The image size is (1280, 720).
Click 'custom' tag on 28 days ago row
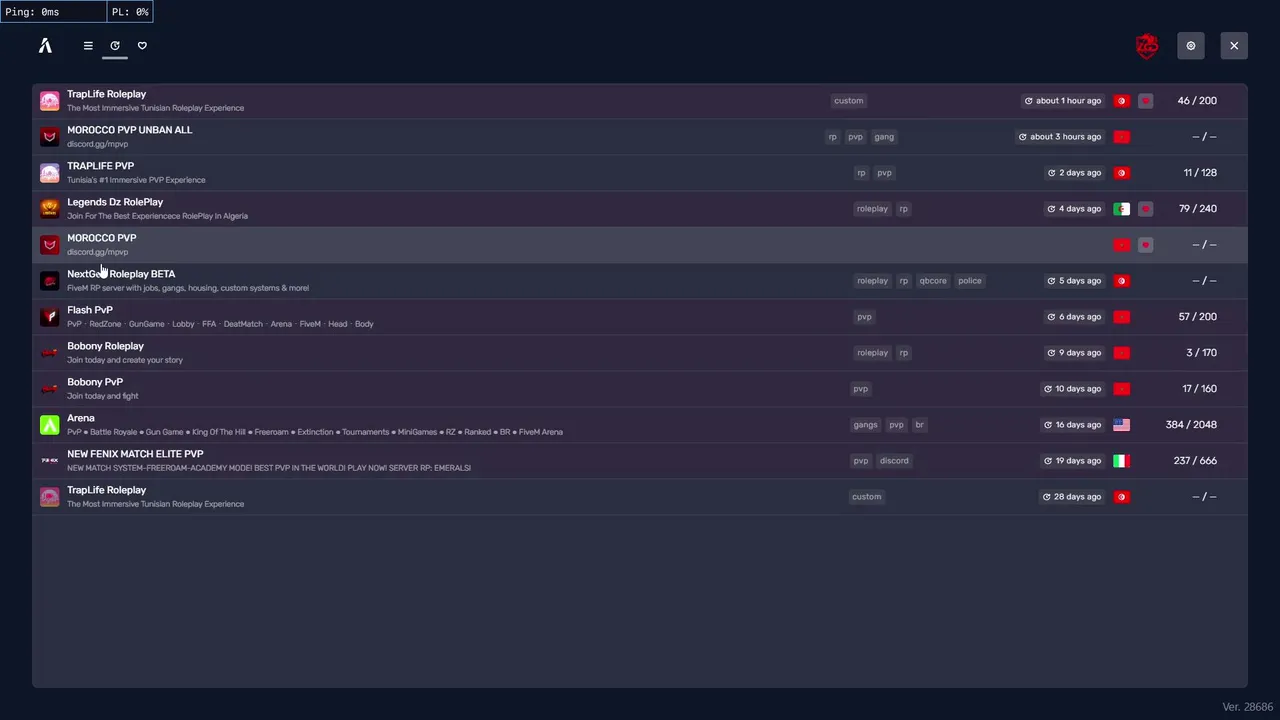[867, 497]
